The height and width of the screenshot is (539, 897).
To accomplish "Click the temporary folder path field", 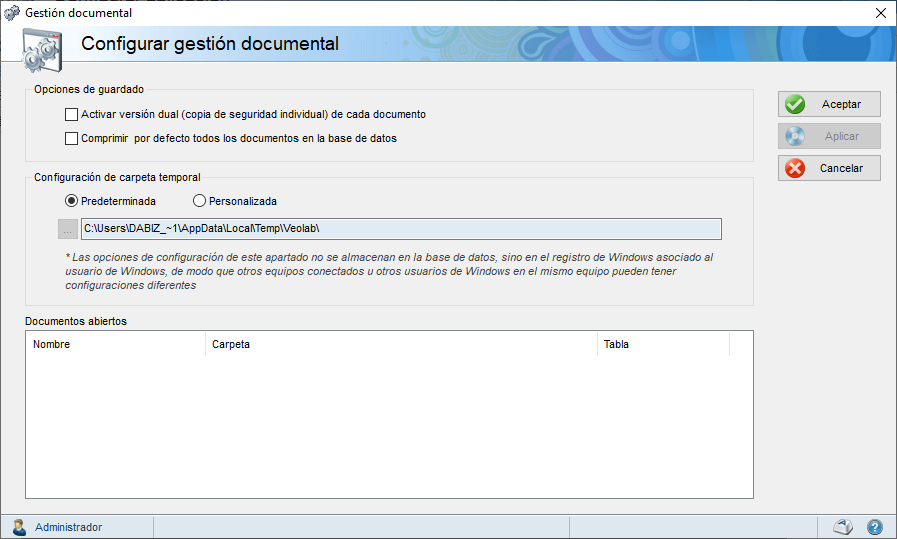I will (401, 229).
